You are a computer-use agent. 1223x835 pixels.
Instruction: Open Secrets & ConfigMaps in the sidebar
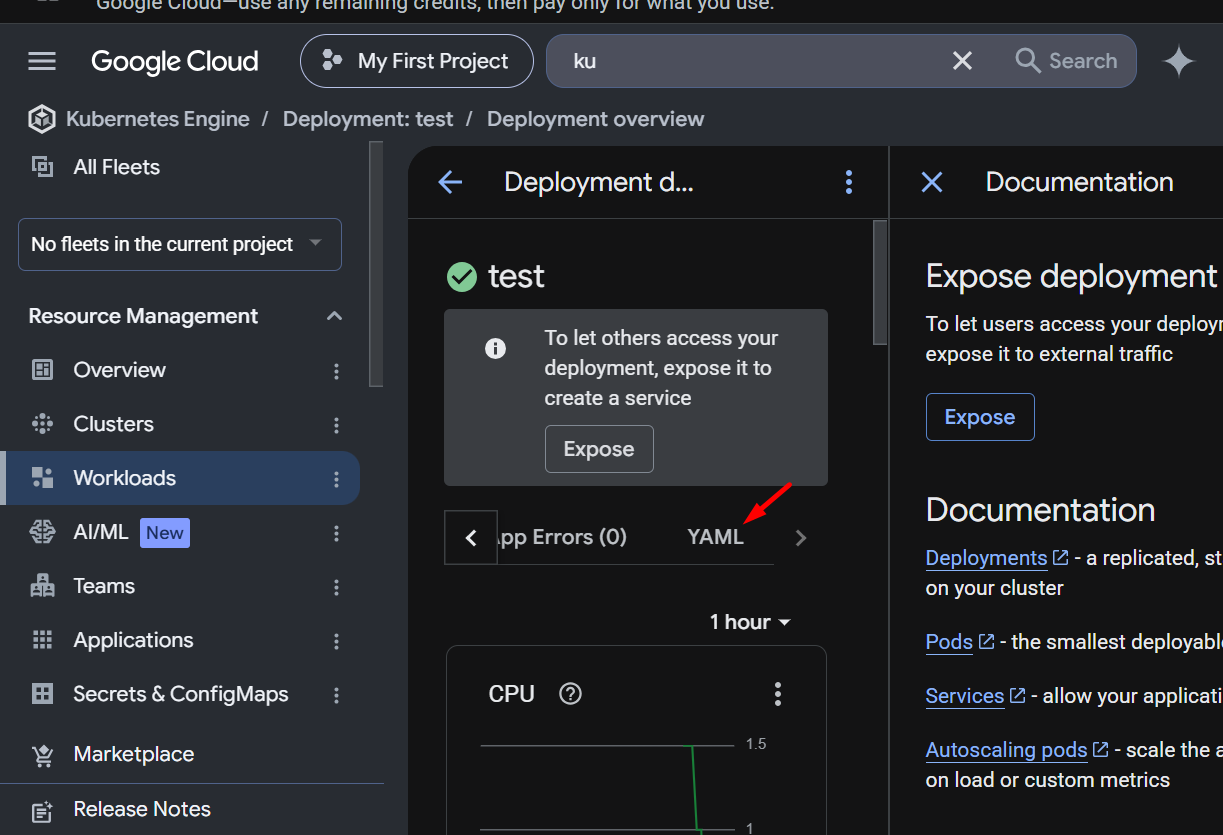point(181,694)
